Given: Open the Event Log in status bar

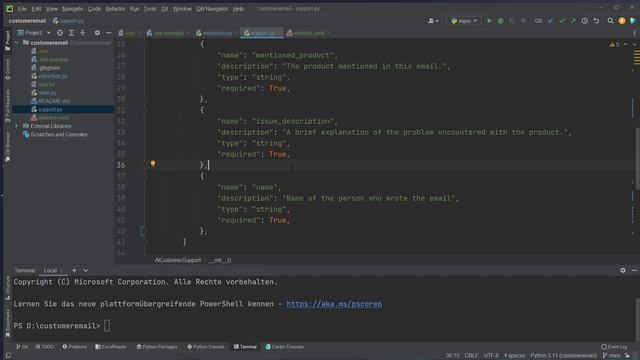Looking at the screenshot, I should 614,347.
